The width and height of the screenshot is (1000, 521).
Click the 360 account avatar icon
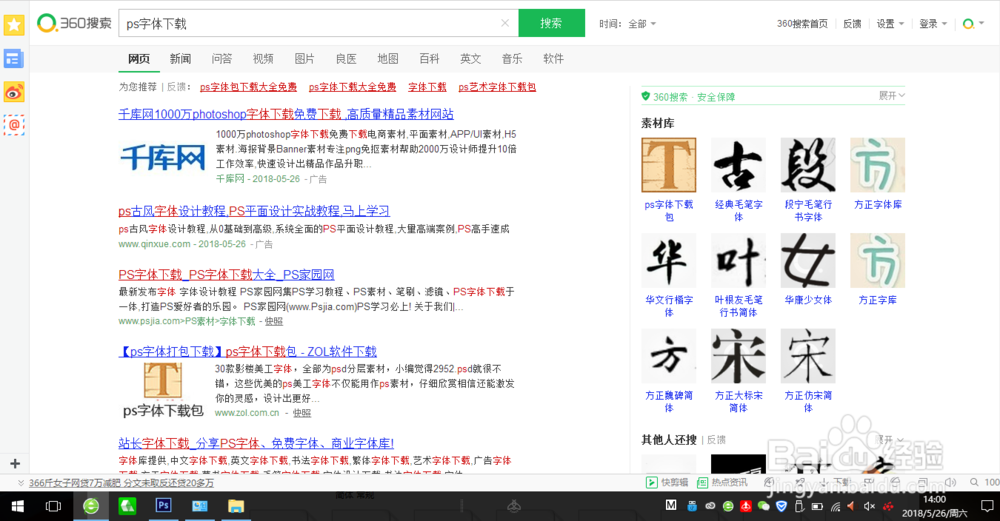tap(969, 24)
